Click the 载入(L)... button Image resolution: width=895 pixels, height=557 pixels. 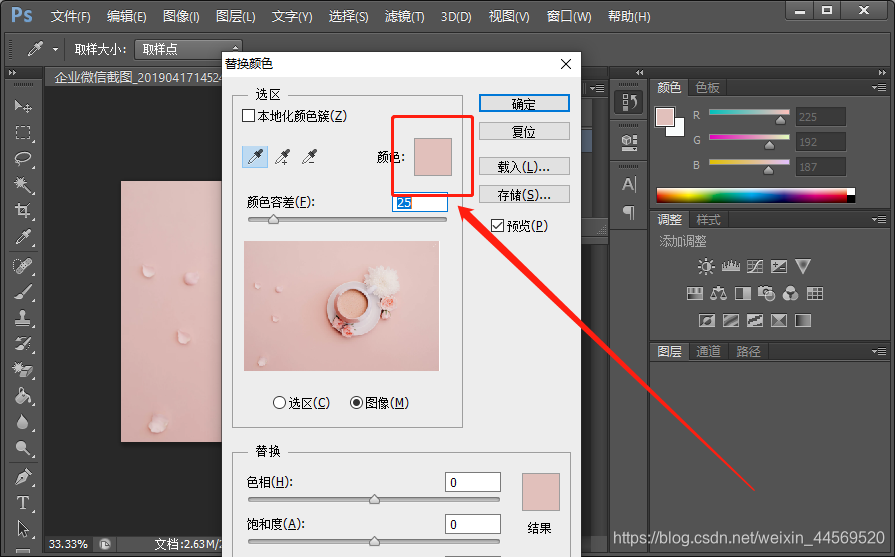[x=524, y=166]
